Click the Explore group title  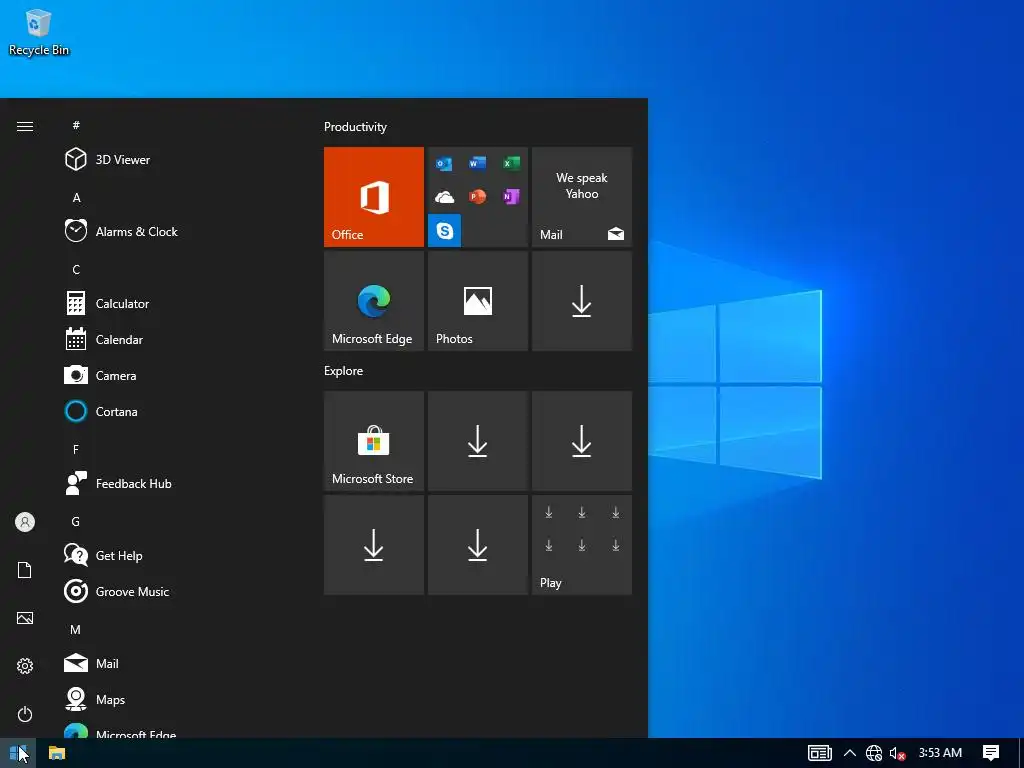(344, 370)
